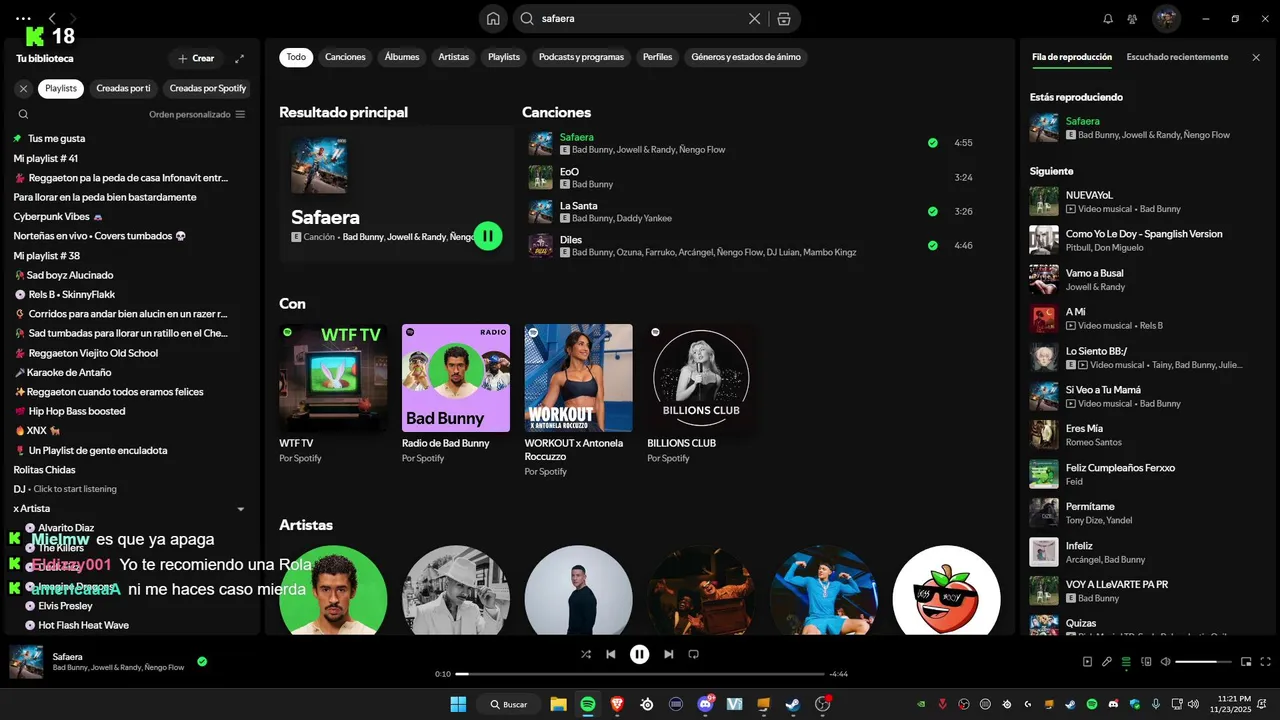Viewport: 1280px width, 720px height.
Task: Open Steam from the taskbar
Action: [792, 704]
